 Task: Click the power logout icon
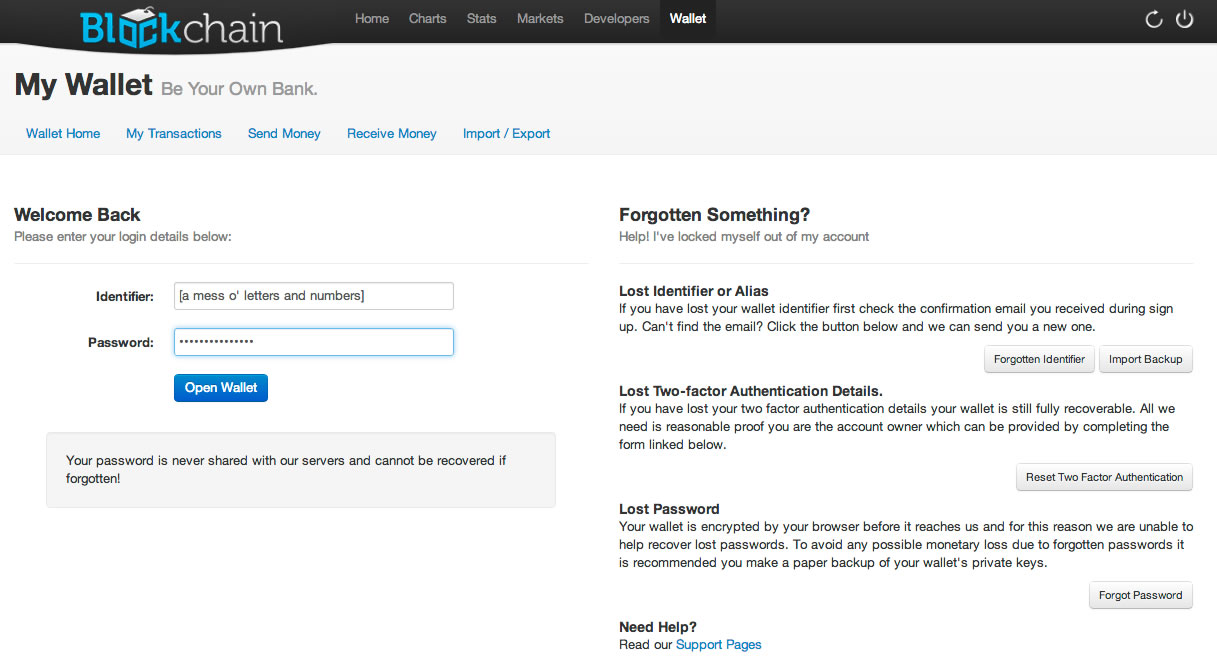pos(1185,19)
